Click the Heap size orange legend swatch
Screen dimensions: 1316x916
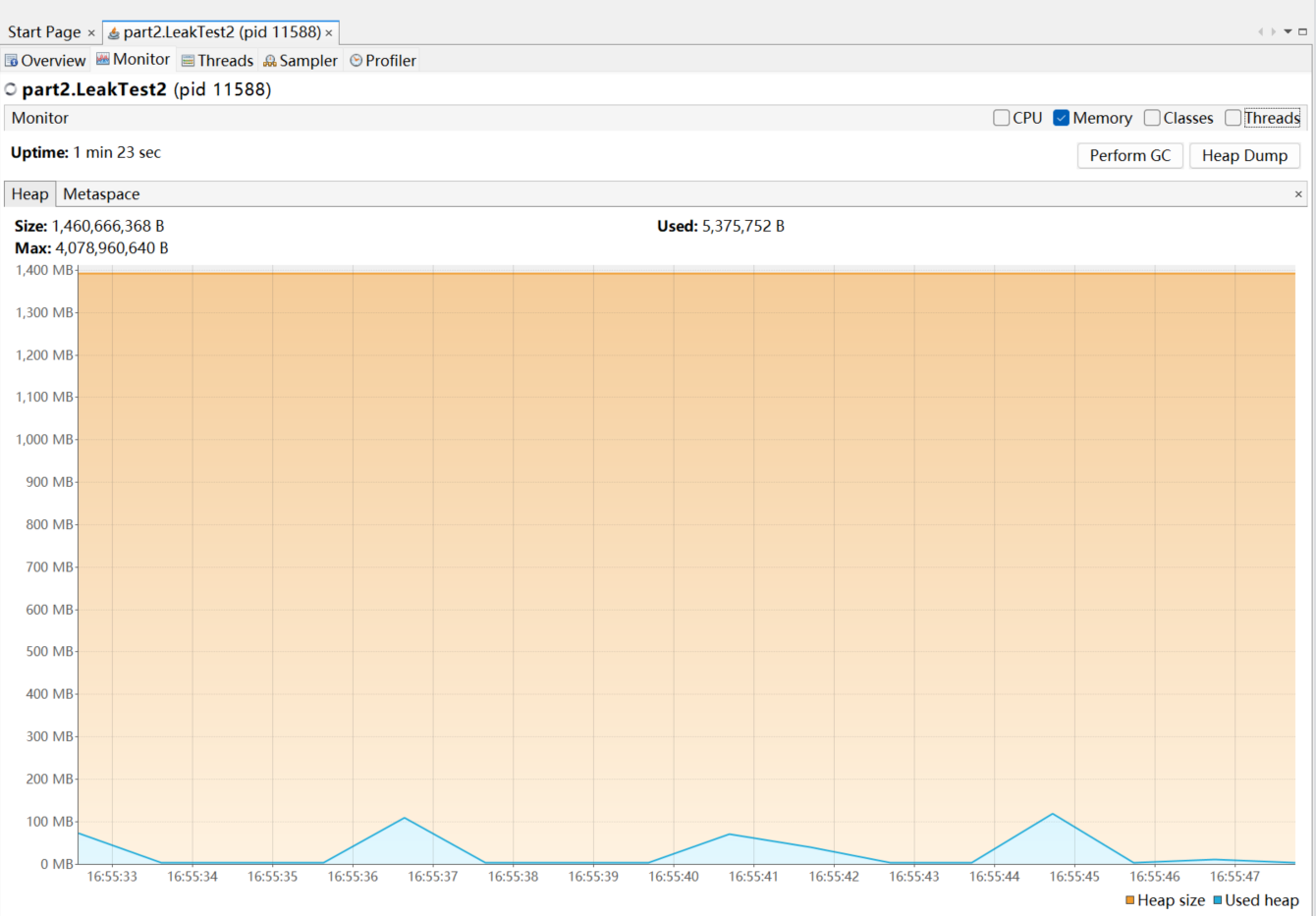[1130, 900]
